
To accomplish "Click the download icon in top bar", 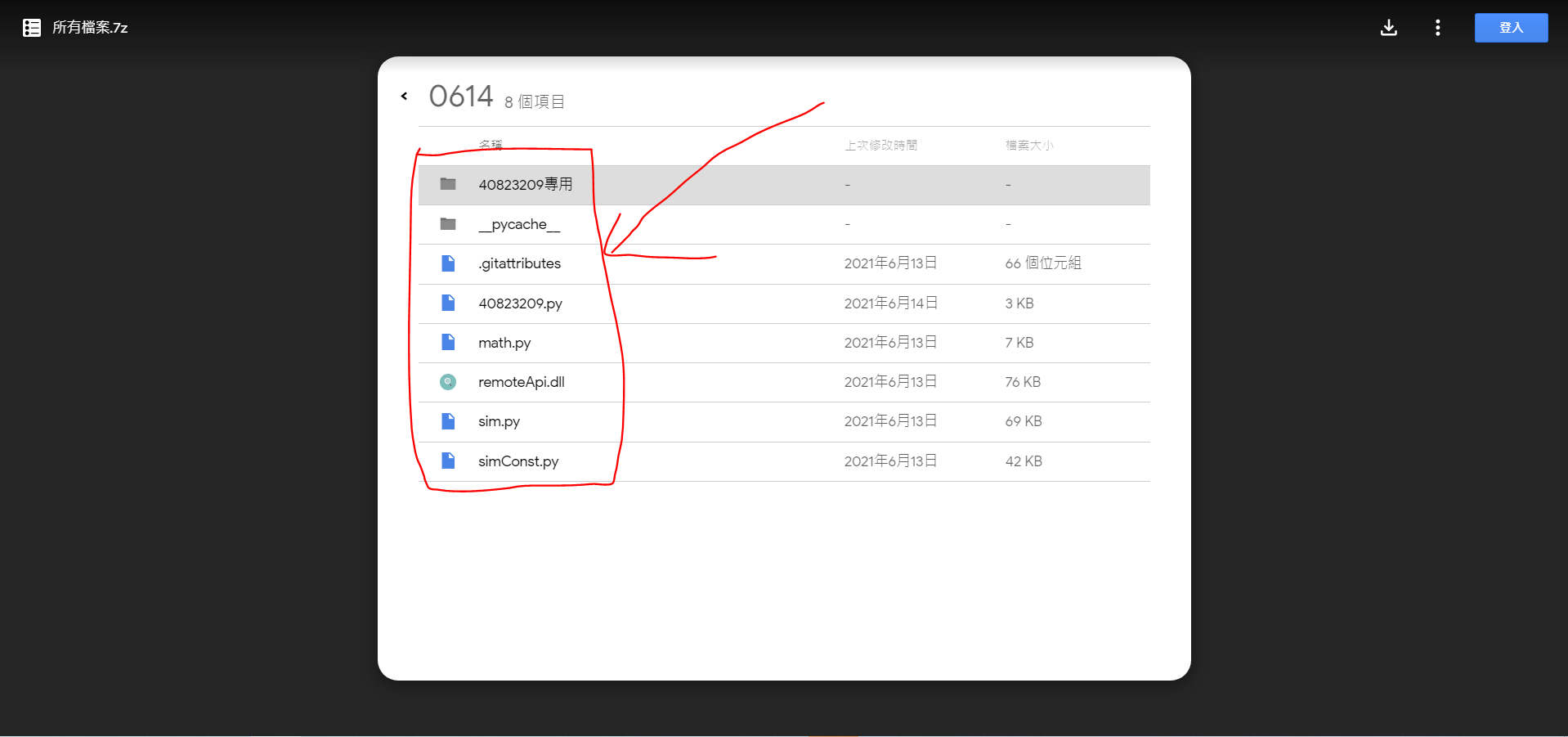I will (1388, 28).
